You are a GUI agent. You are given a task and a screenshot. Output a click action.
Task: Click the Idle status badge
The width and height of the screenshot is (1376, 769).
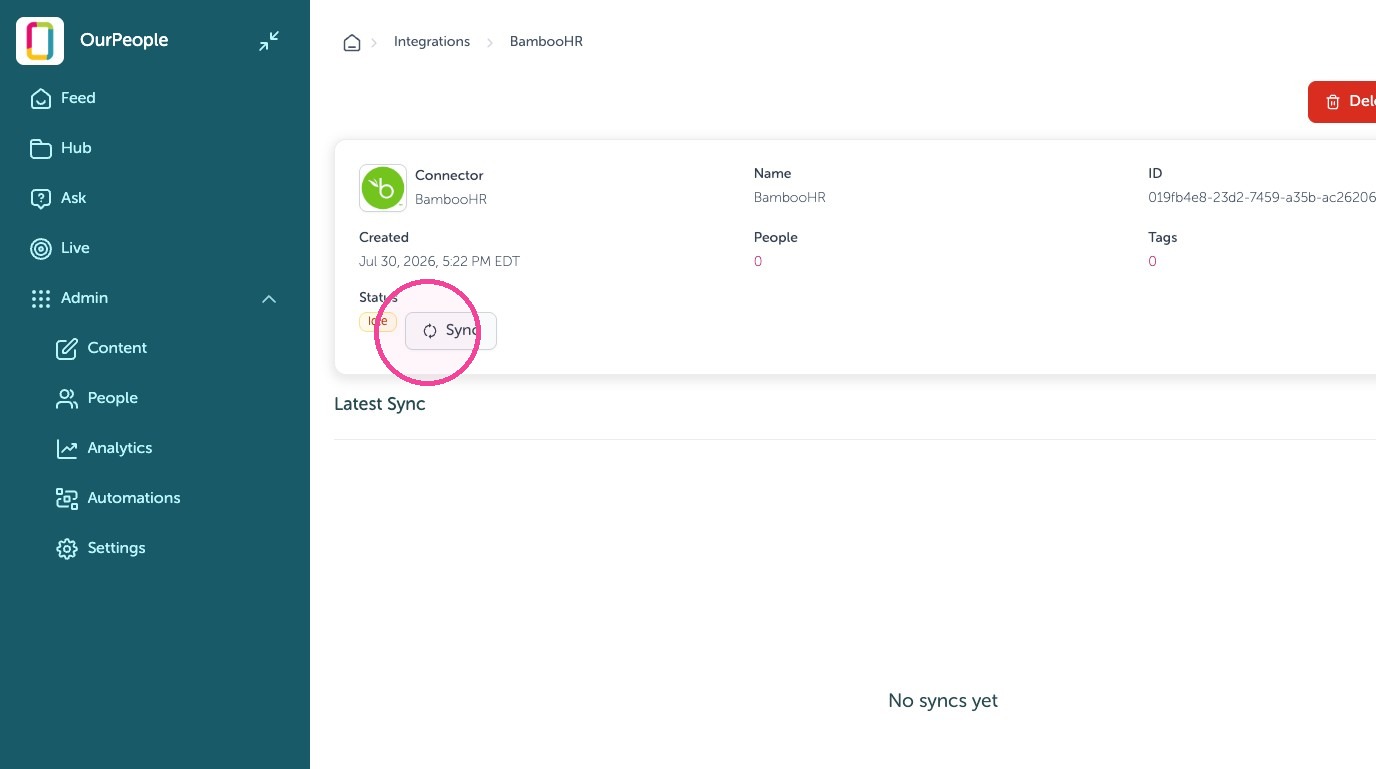pyautogui.click(x=378, y=322)
